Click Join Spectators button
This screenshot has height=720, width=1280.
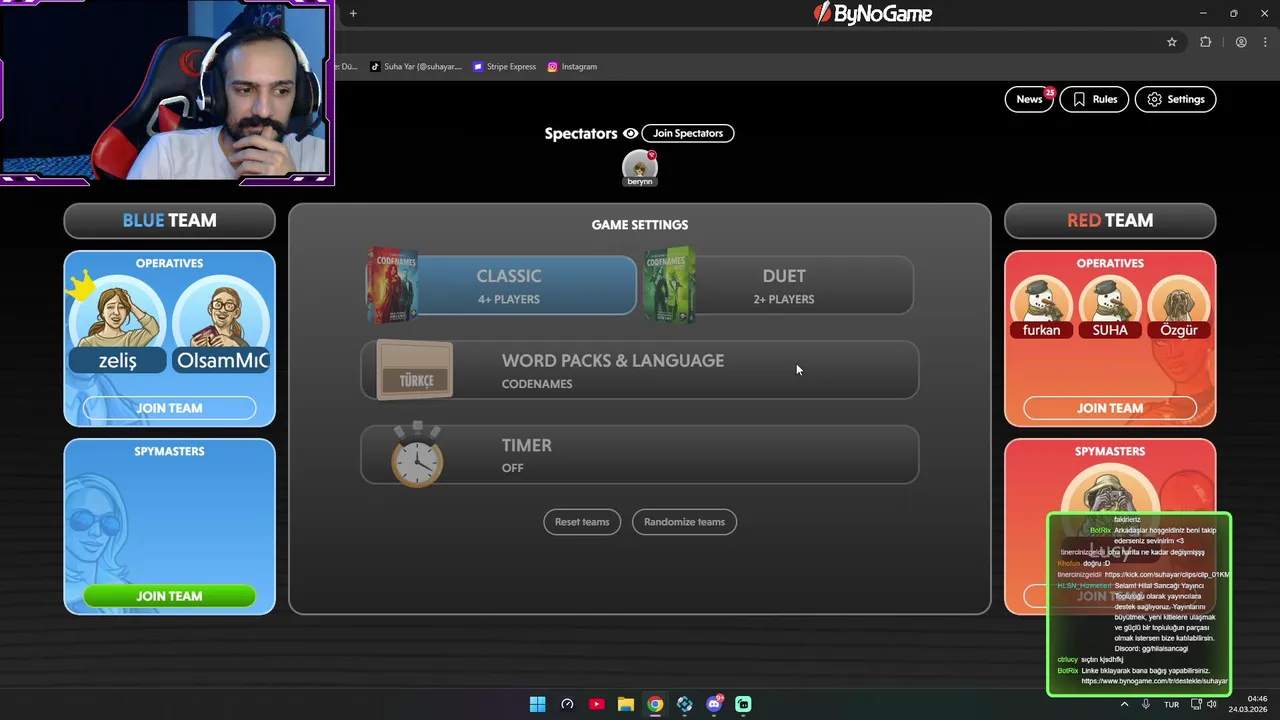point(688,133)
